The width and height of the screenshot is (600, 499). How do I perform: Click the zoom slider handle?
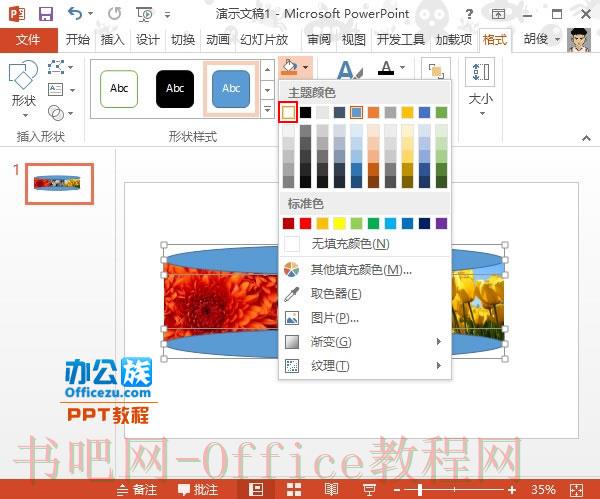coord(420,489)
